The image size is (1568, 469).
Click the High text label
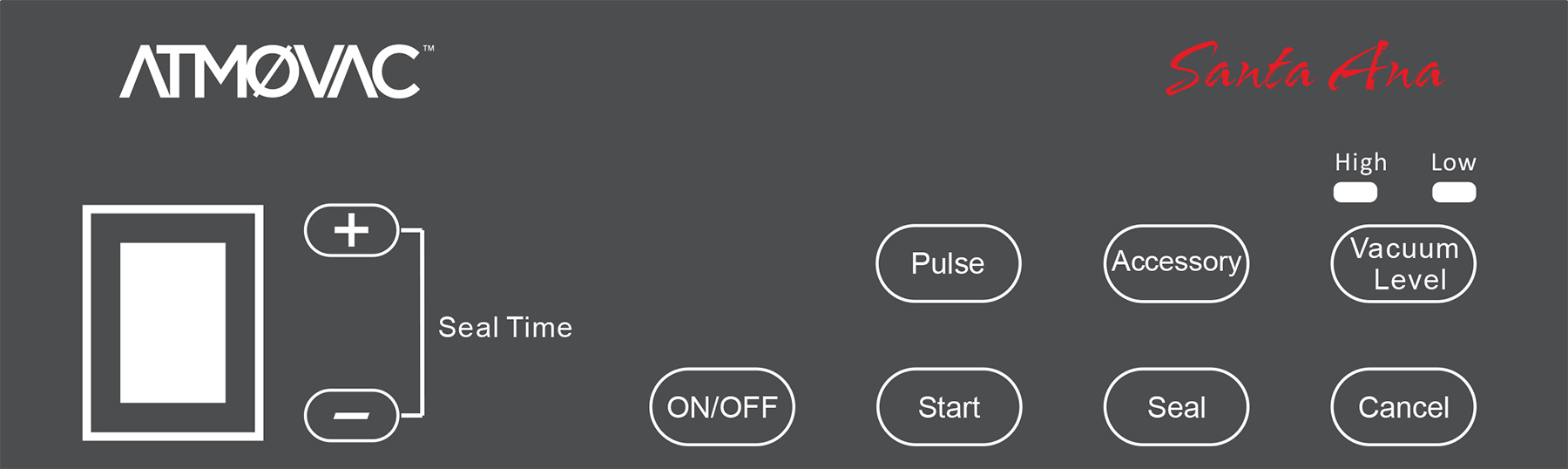click(x=1360, y=163)
